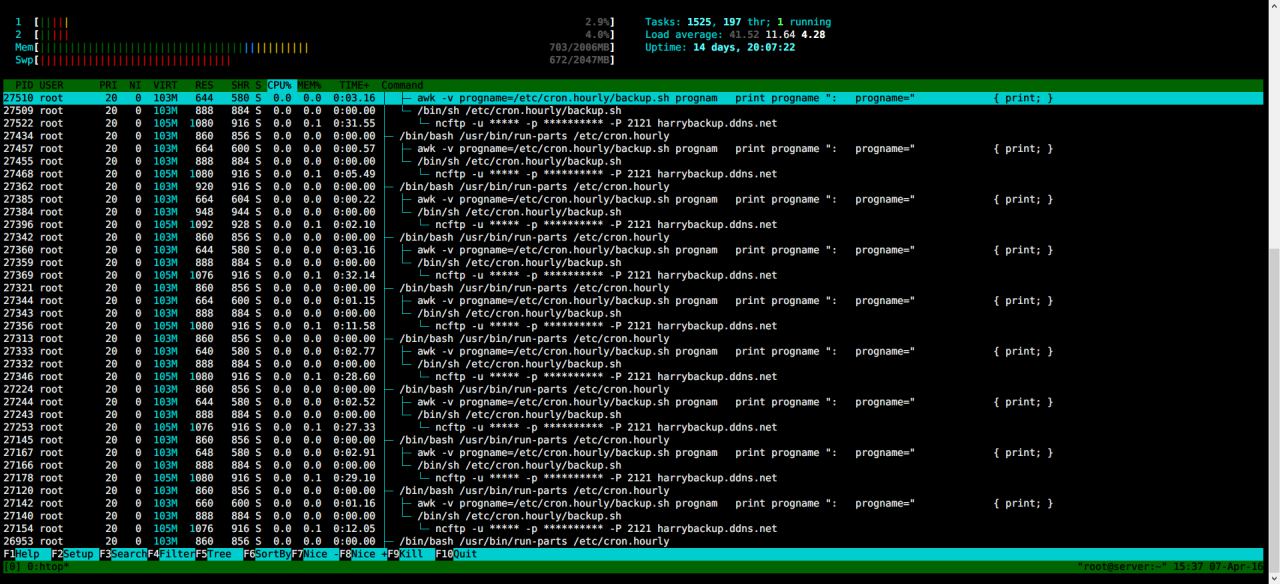This screenshot has height=584, width=1280.
Task: Open the F4 Filter option
Action: coord(171,554)
